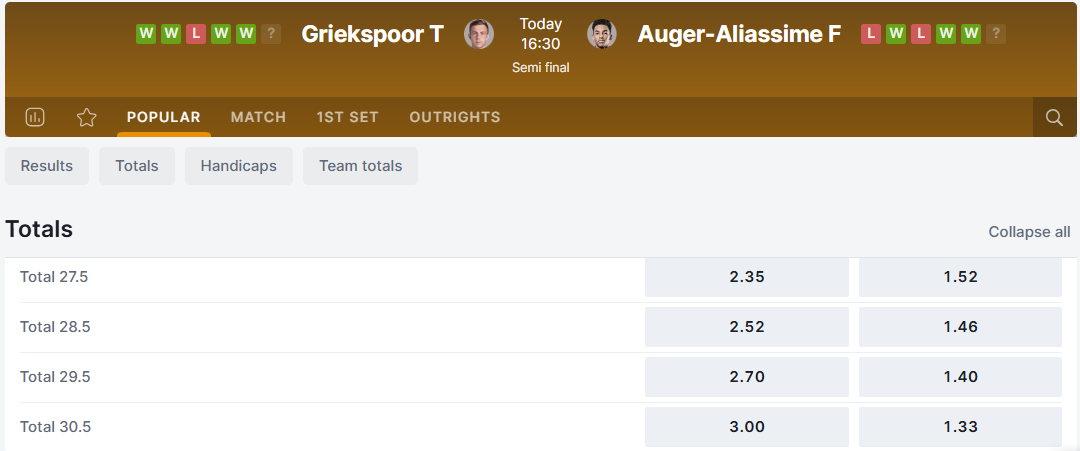Screen dimensions: 1080x451
Task: Filter markets by Results
Action: (x=47, y=166)
